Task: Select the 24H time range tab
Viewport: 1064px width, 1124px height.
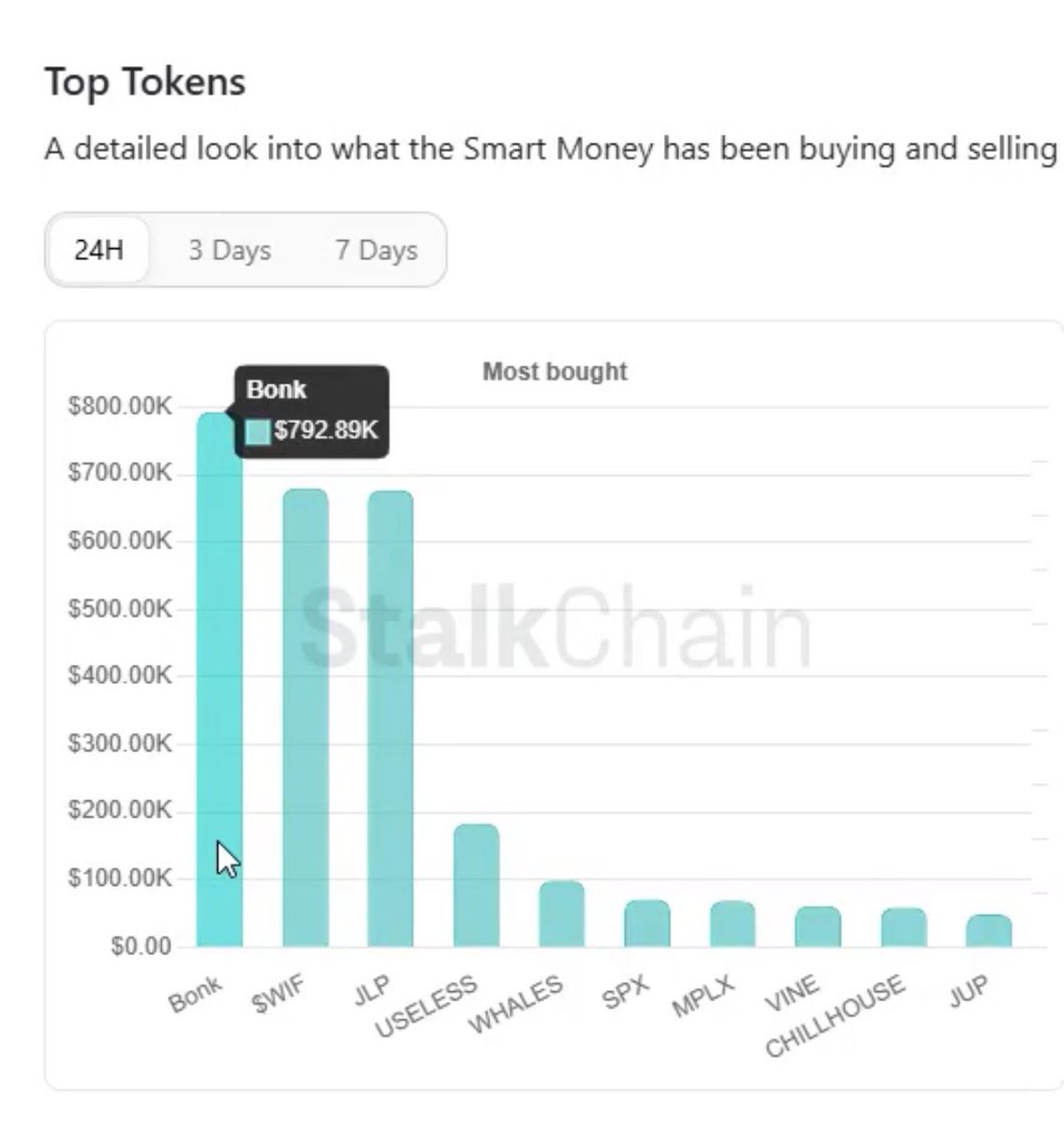Action: pos(98,250)
